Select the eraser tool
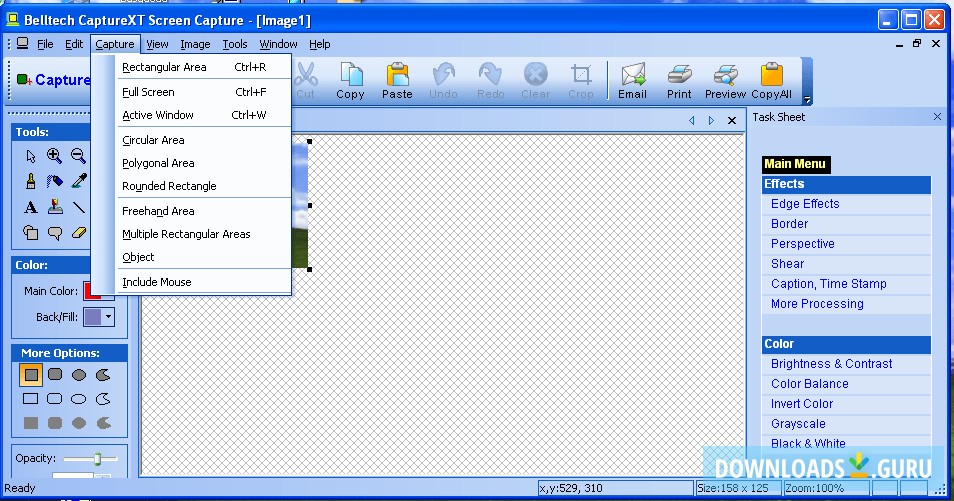Image resolution: width=954 pixels, height=501 pixels. 79,233
